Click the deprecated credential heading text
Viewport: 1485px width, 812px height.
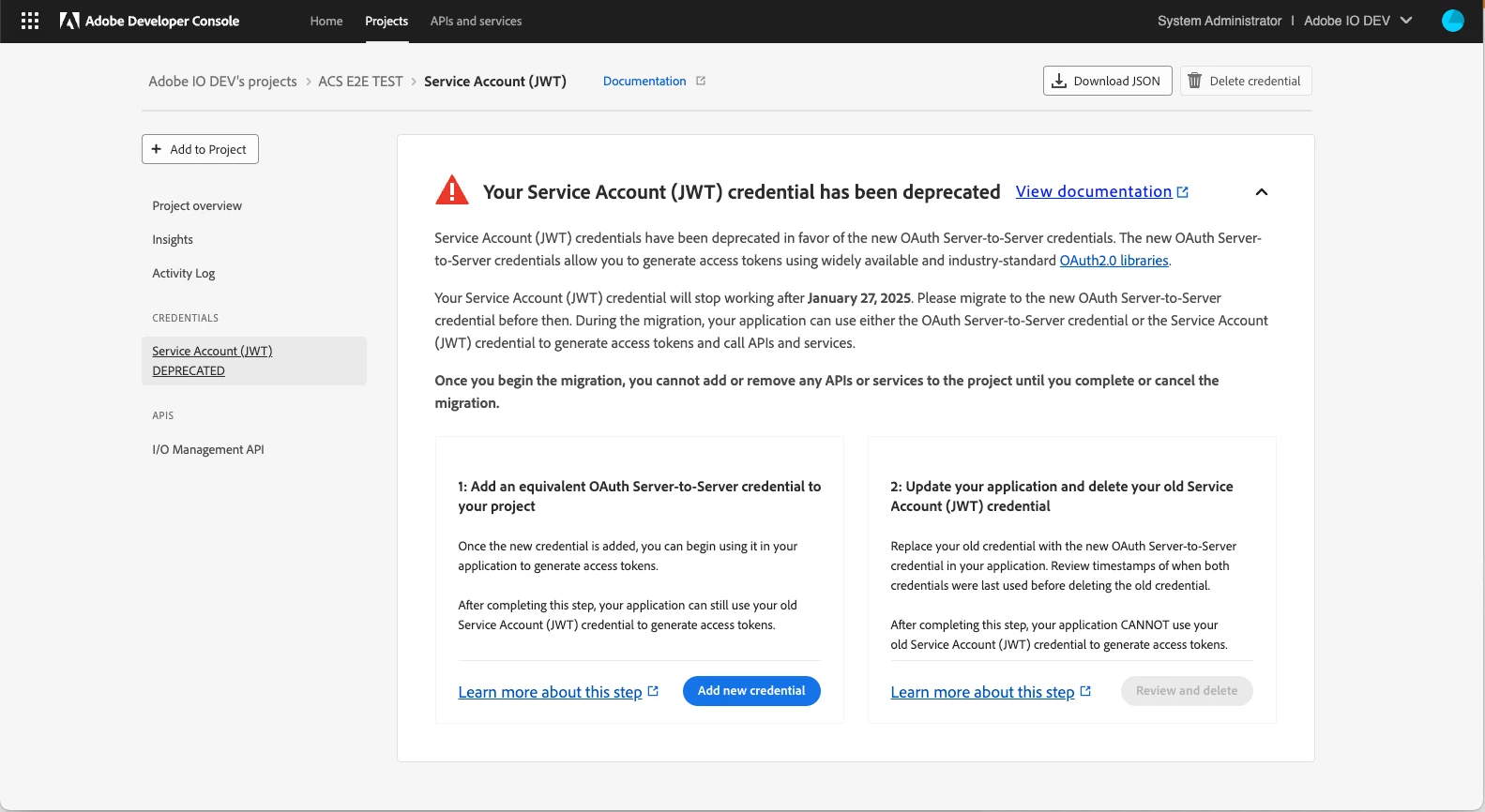point(741,191)
